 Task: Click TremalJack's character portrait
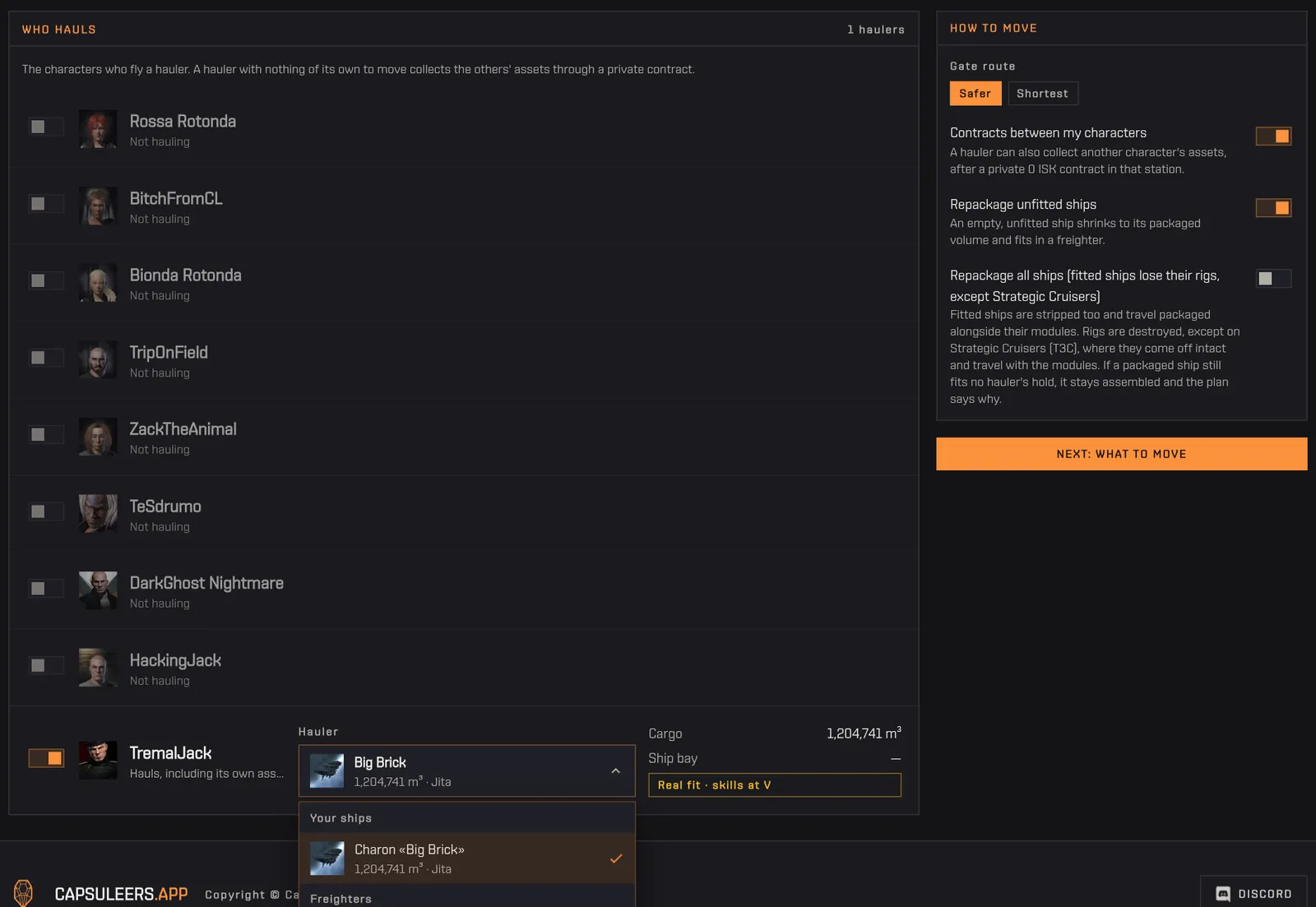(x=98, y=761)
